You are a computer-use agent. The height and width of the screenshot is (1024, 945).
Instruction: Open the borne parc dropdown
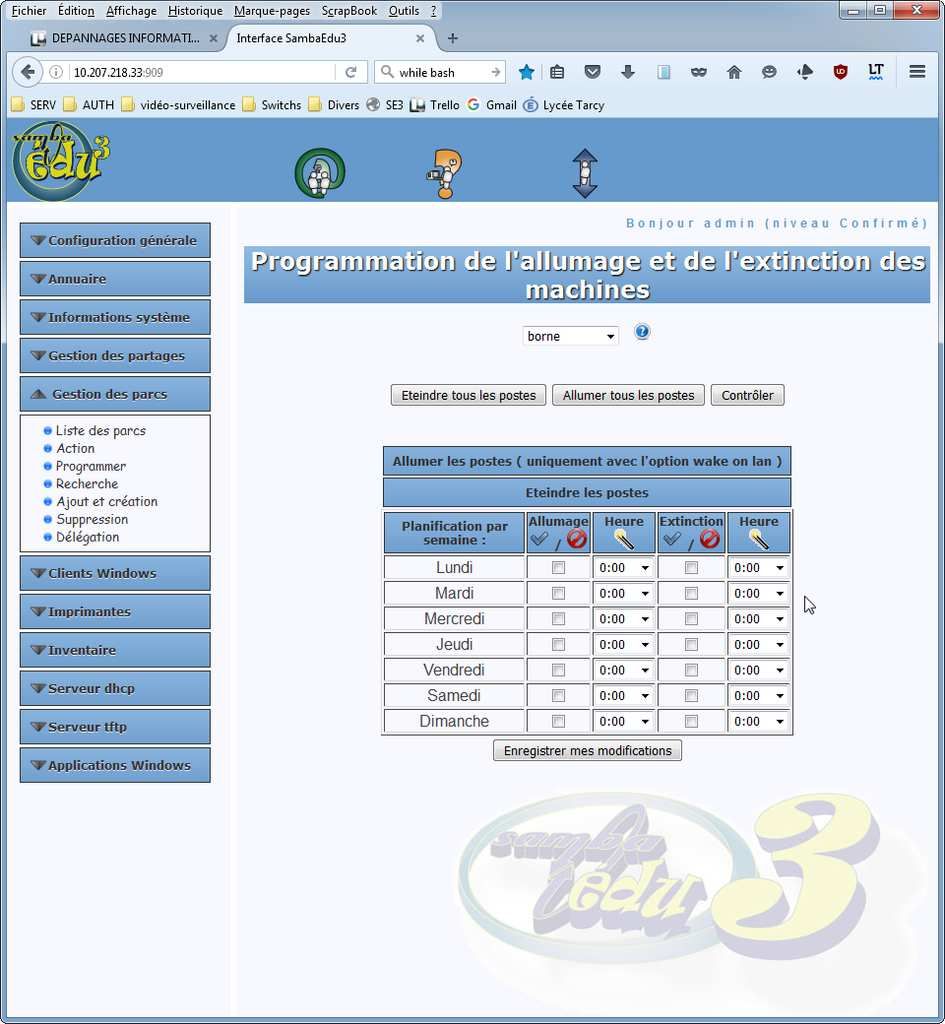click(x=570, y=336)
